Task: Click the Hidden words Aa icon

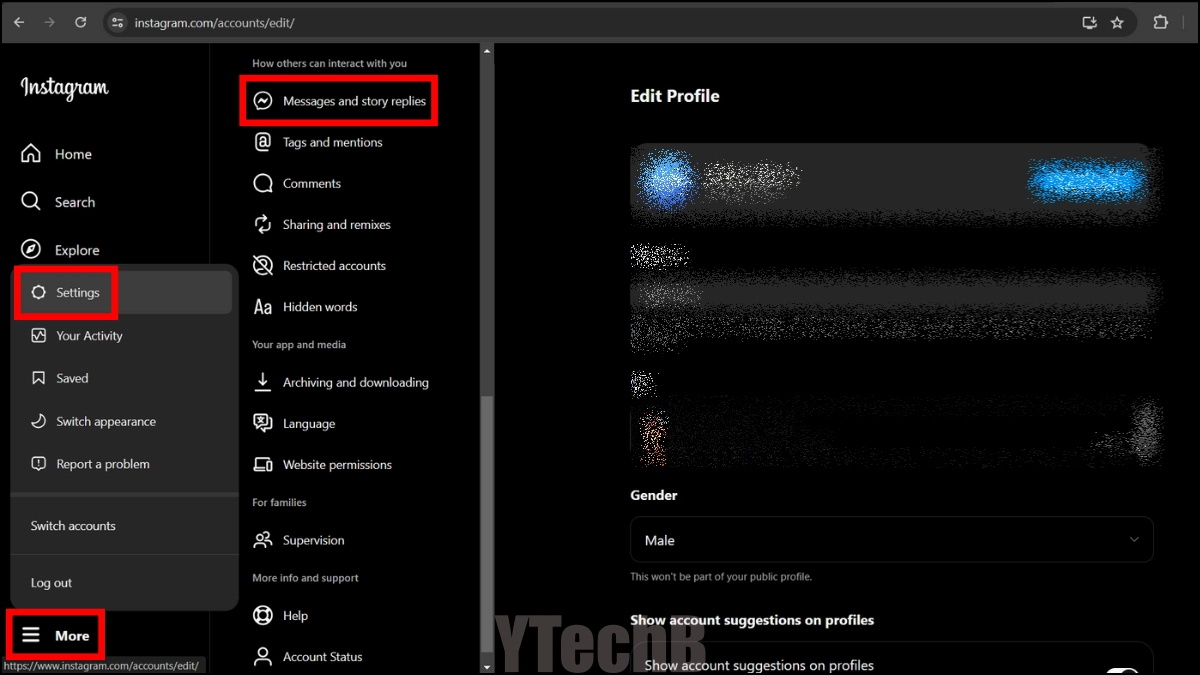Action: 263,307
